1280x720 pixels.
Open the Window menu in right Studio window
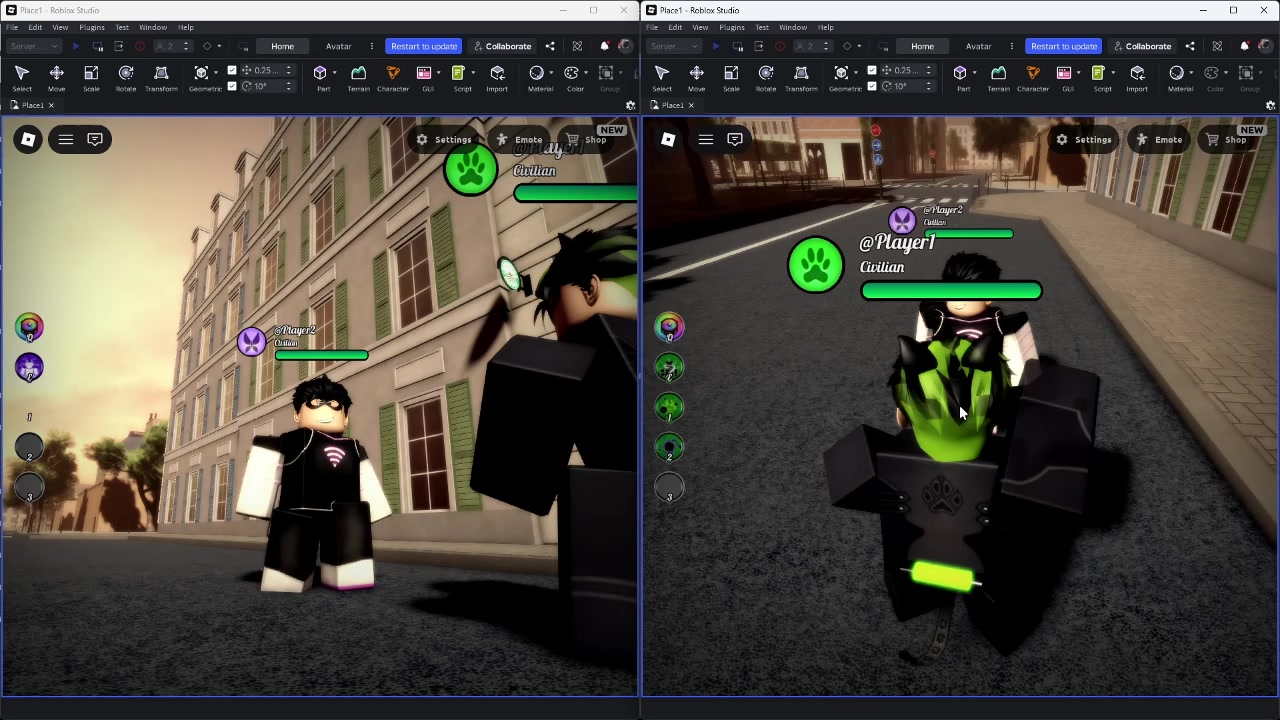(793, 27)
